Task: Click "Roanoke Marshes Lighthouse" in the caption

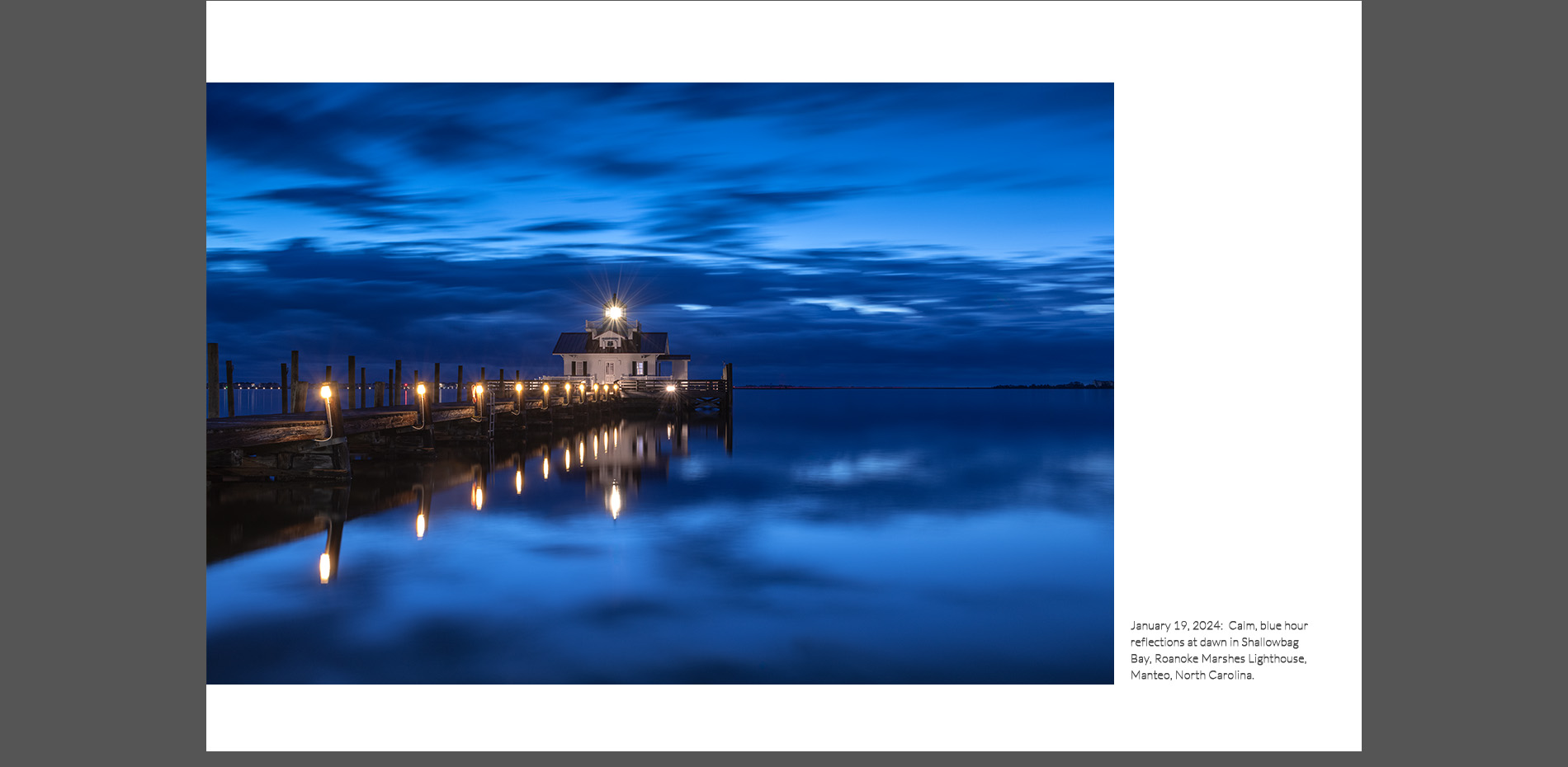Action: [x=1230, y=658]
